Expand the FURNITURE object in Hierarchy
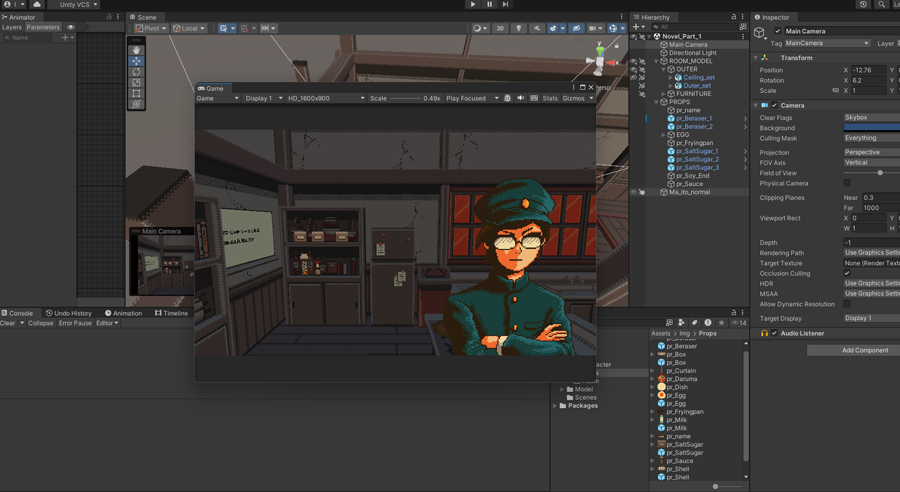Viewport: 900px width, 492px height. pos(664,94)
